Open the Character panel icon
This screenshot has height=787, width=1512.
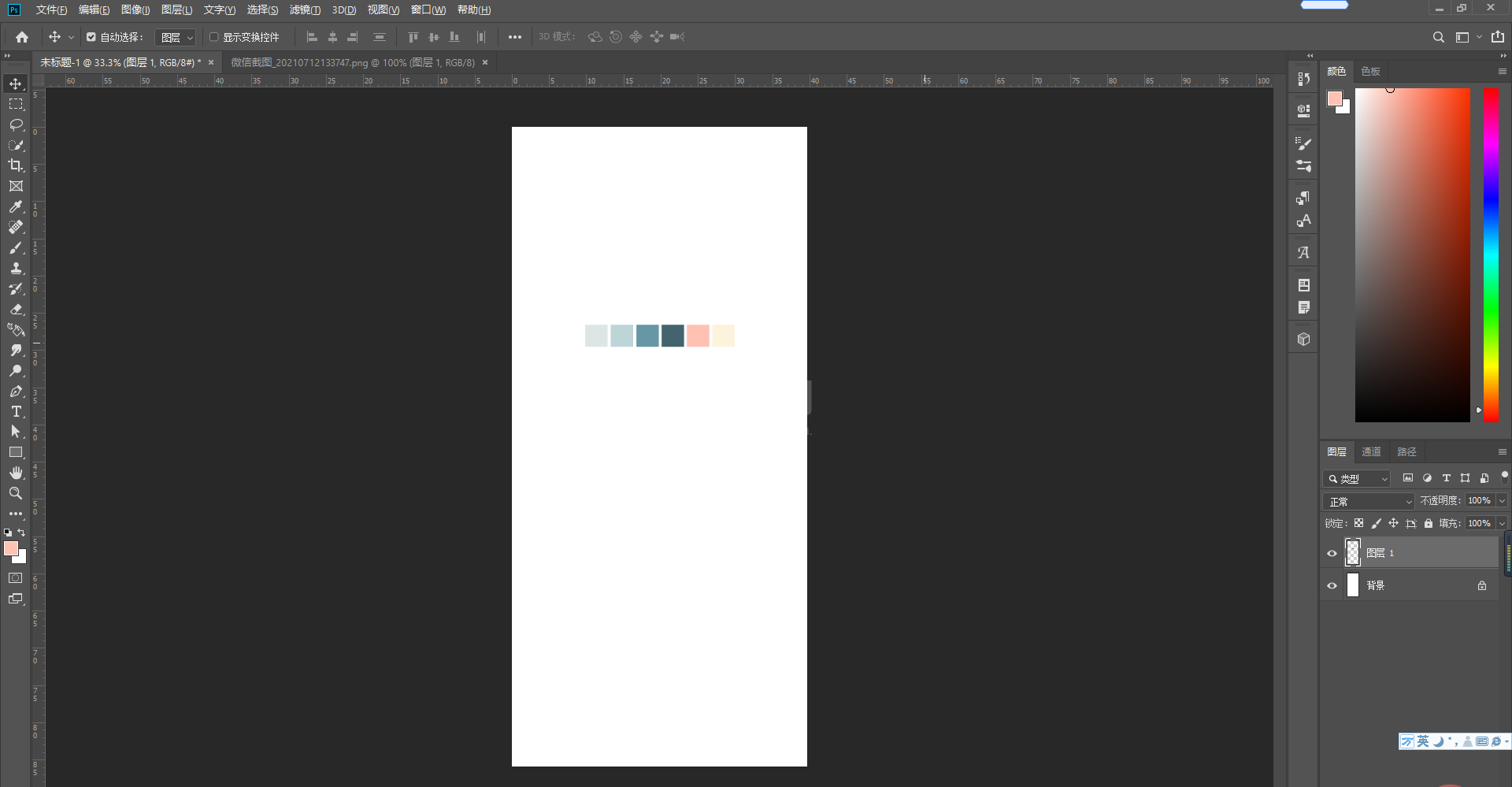pyautogui.click(x=1304, y=221)
